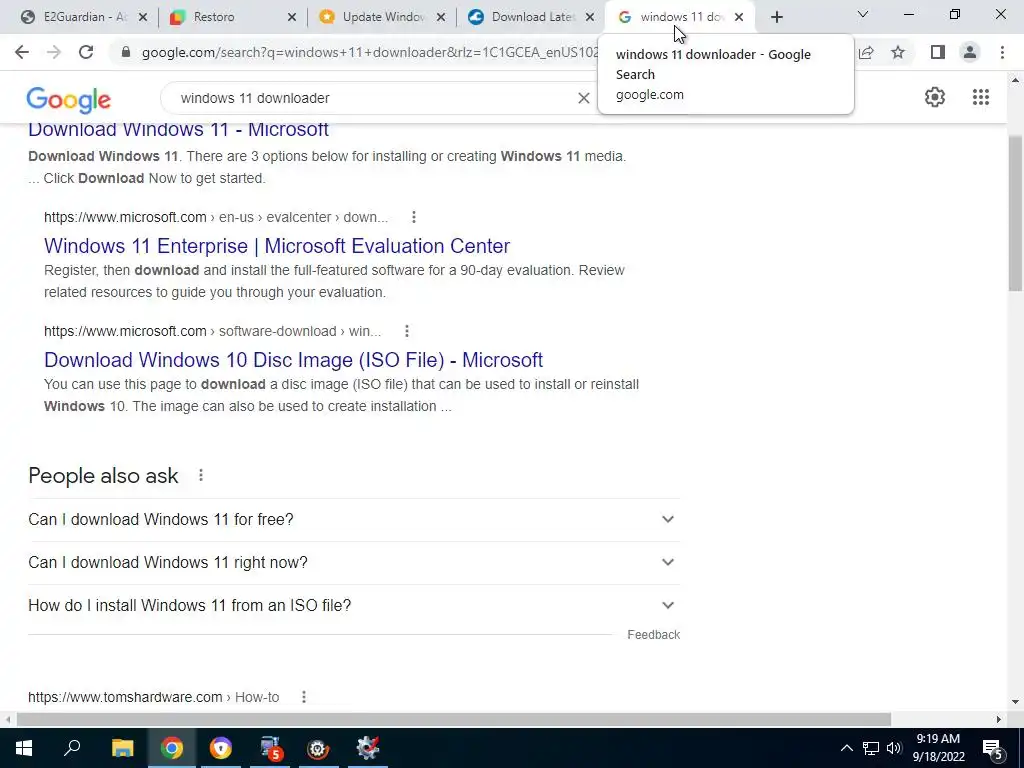Screen dimensions: 1024x768
Task: Open the taskbar clock and date
Action: pos(938,748)
